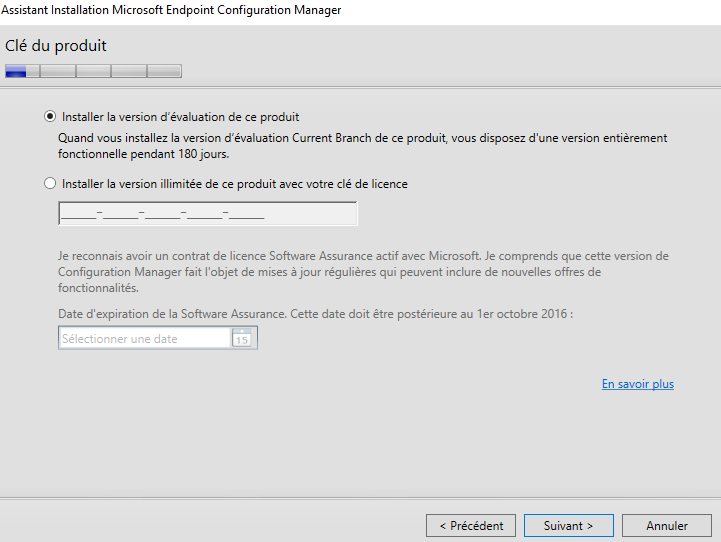Click the middle wizard progress segment
The height and width of the screenshot is (542, 721).
[93, 71]
